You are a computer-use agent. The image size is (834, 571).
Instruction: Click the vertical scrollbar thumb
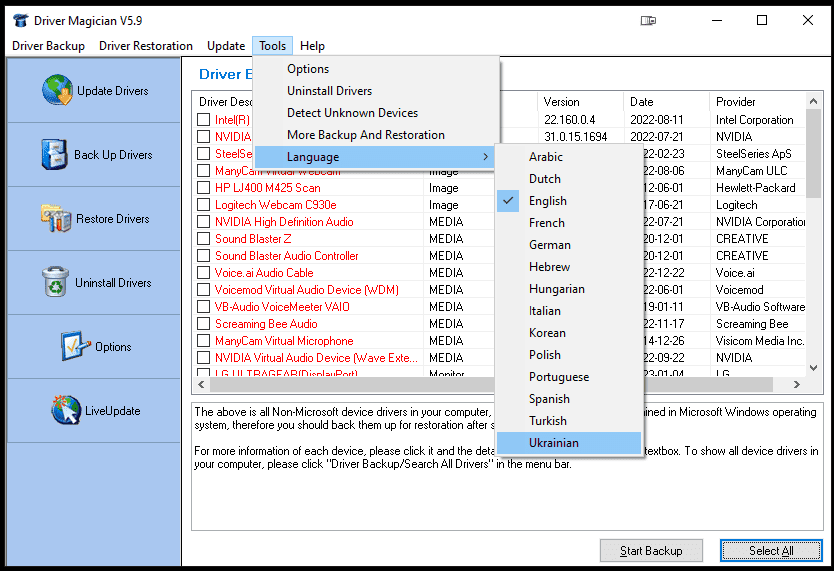pos(813,153)
